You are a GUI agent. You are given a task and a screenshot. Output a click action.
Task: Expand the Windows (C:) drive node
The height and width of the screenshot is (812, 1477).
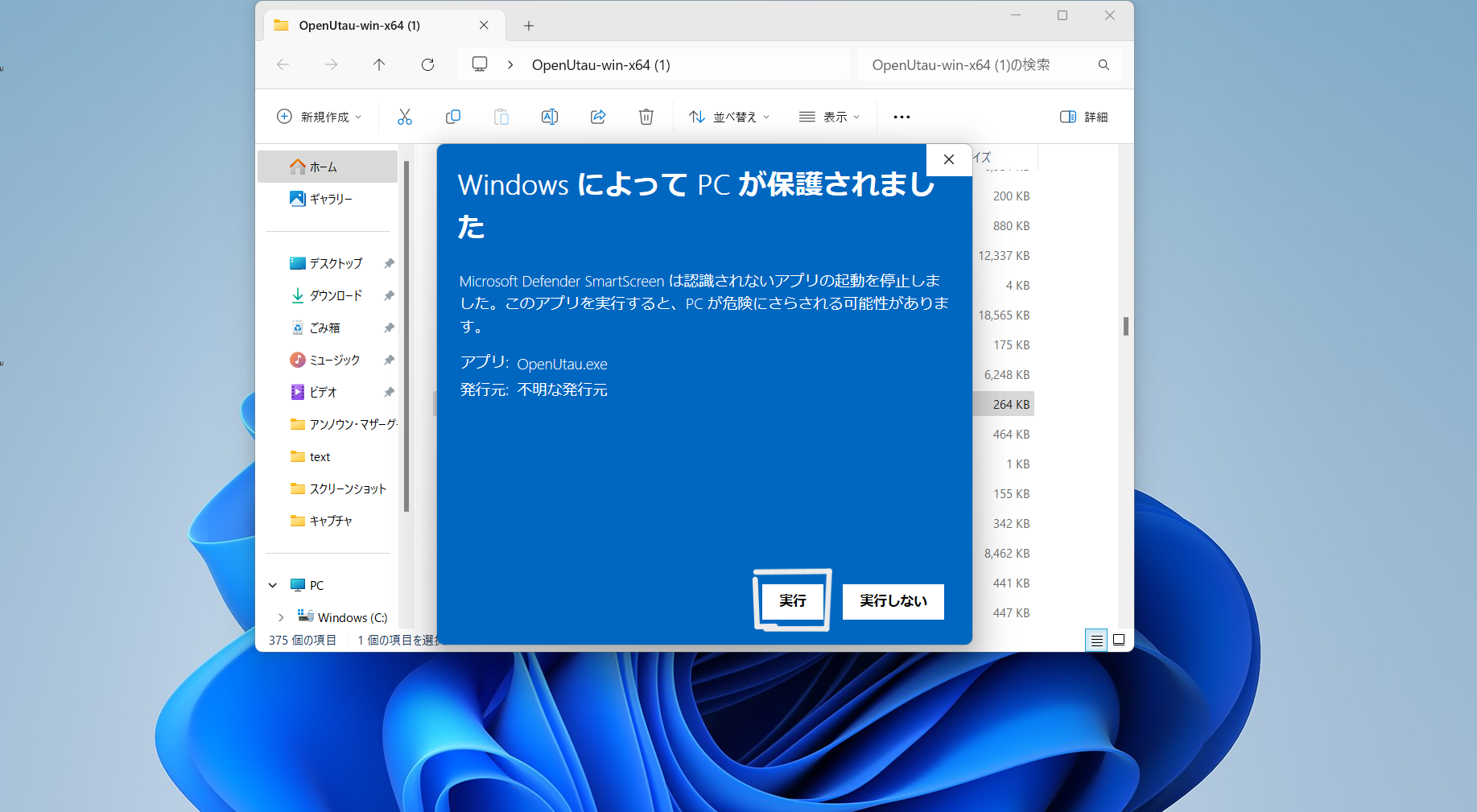tap(281, 617)
